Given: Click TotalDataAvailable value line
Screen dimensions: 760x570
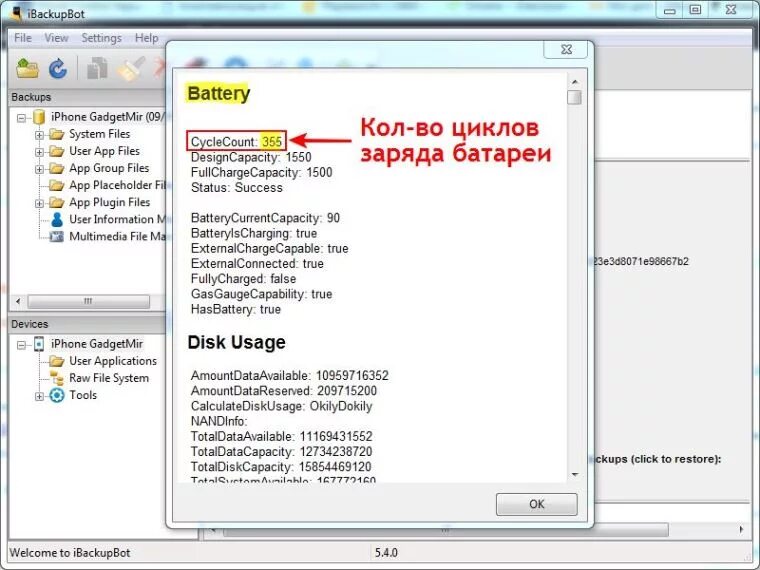Looking at the screenshot, I should point(282,436).
